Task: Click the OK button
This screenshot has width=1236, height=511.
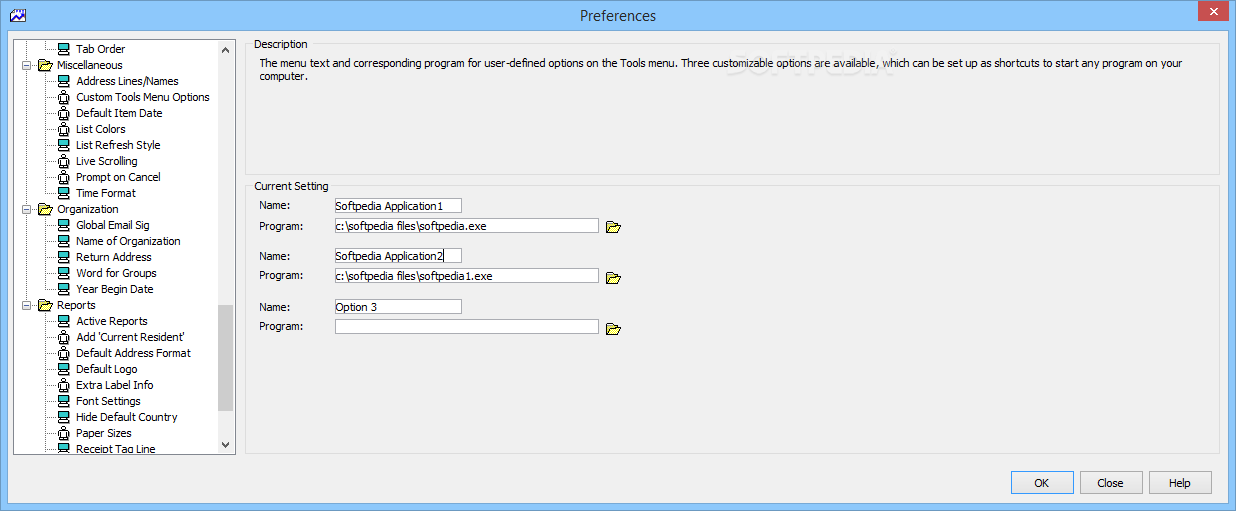Action: [1042, 483]
